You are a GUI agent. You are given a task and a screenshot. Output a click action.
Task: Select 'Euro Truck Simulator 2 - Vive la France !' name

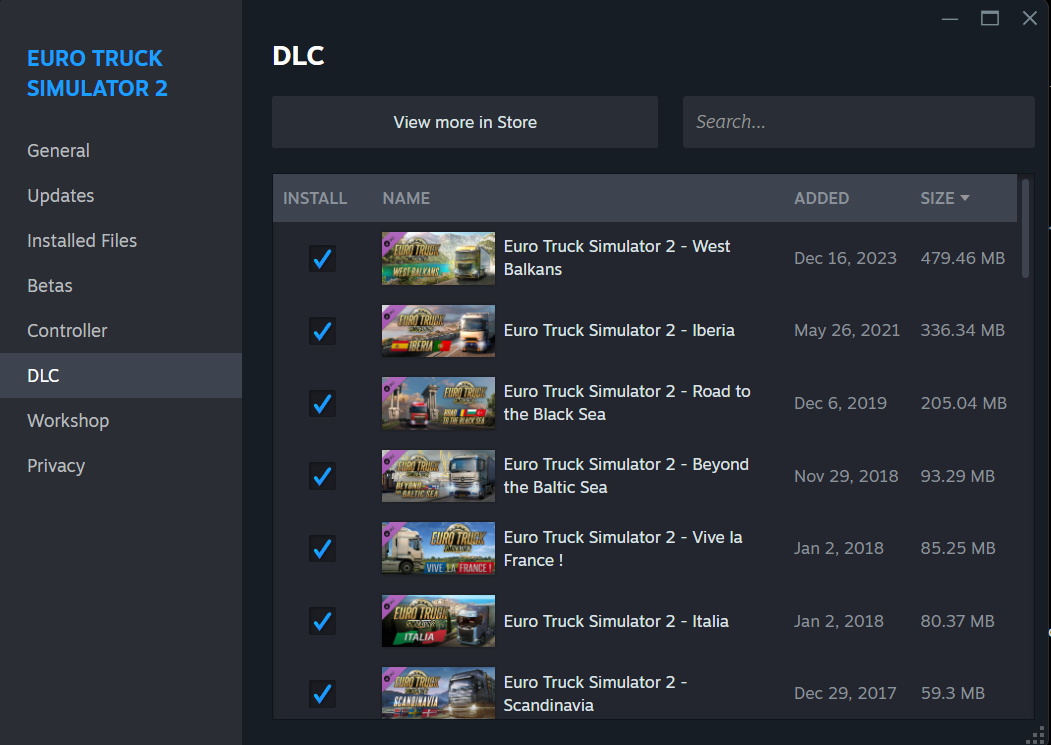pyautogui.click(x=623, y=549)
